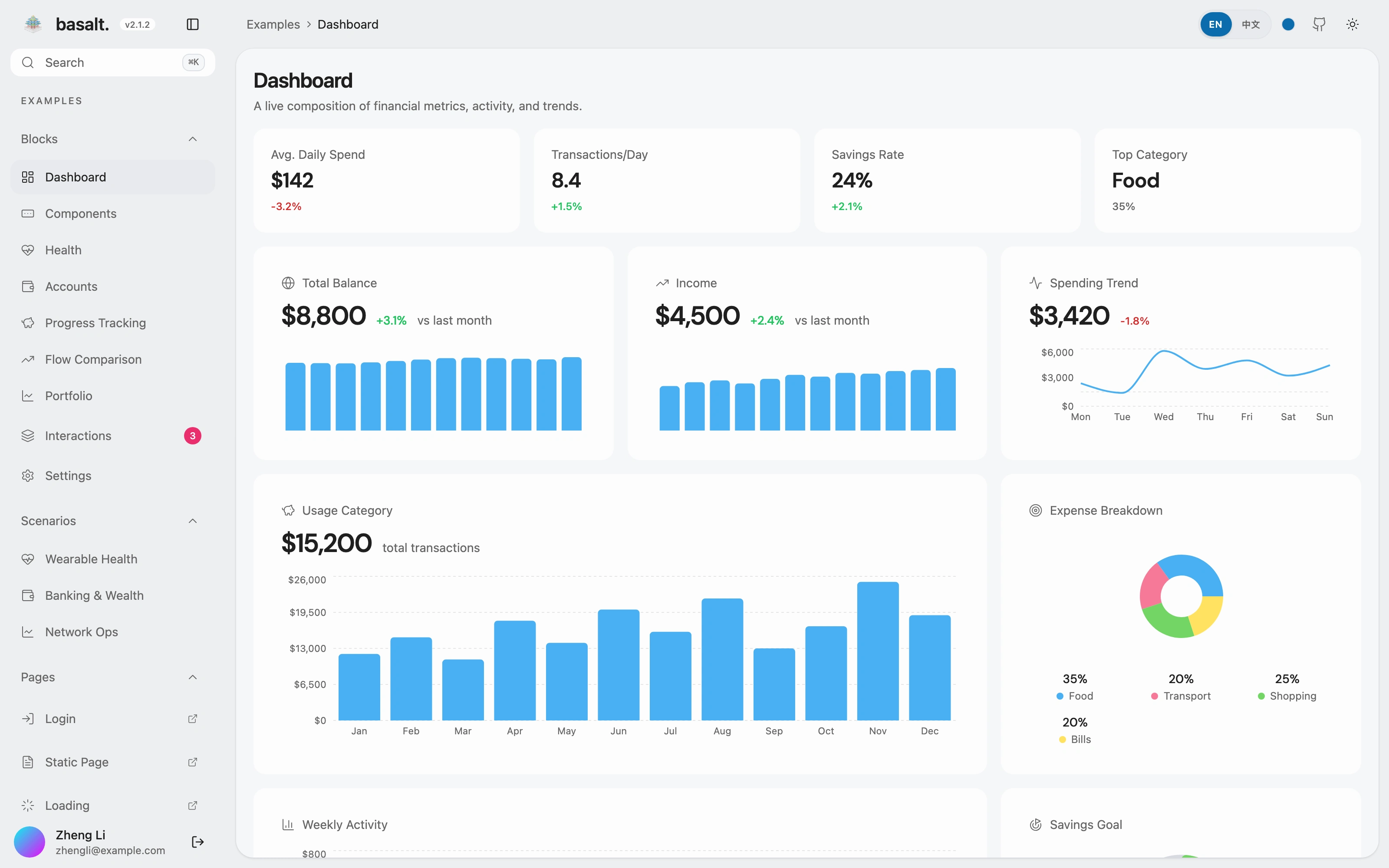Click the Spending Trend pulse icon
1389x868 pixels.
(x=1035, y=283)
